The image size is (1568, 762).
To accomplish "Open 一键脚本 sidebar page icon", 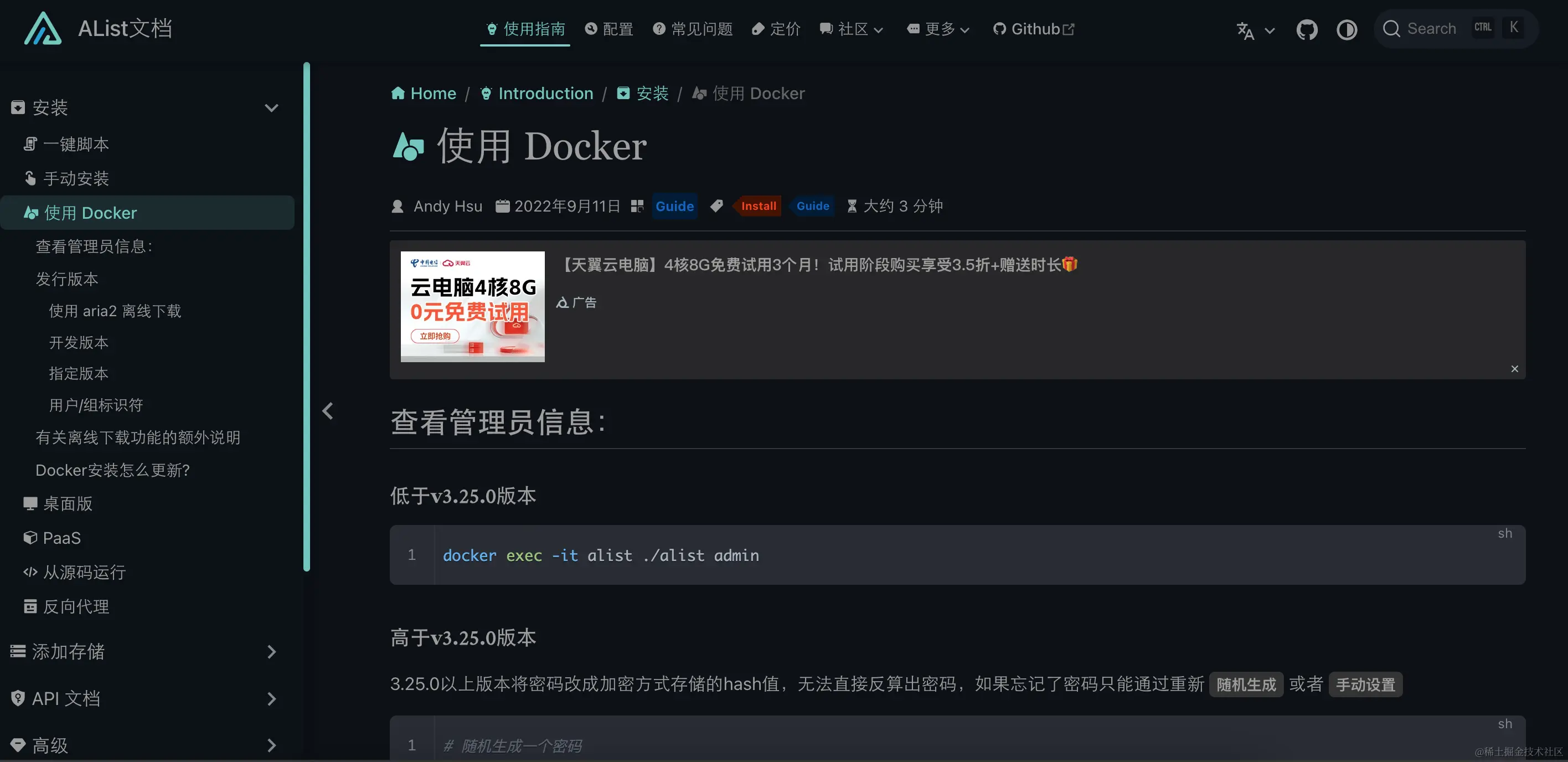I will tap(30, 144).
